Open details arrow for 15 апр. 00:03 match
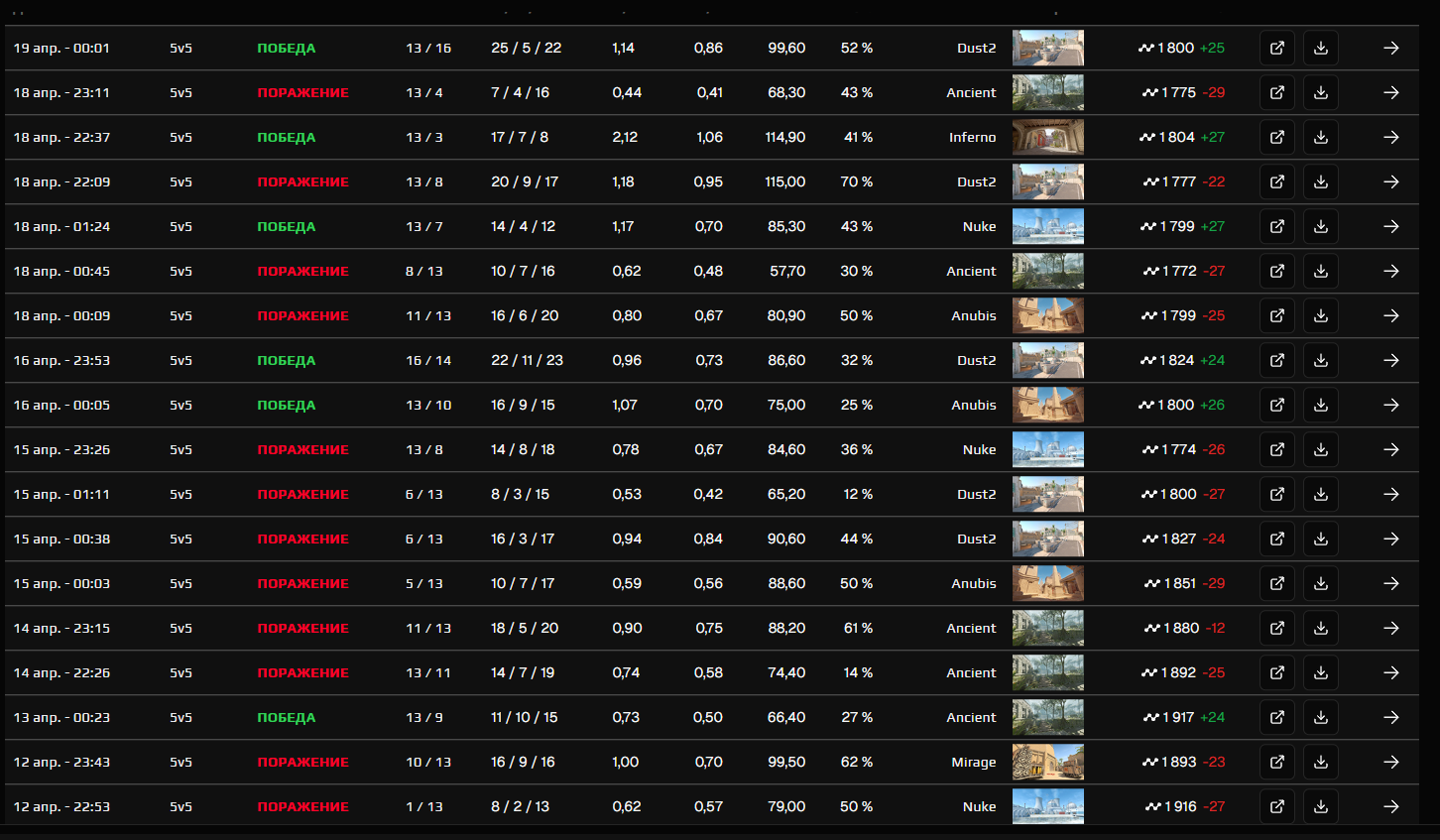 tap(1391, 583)
